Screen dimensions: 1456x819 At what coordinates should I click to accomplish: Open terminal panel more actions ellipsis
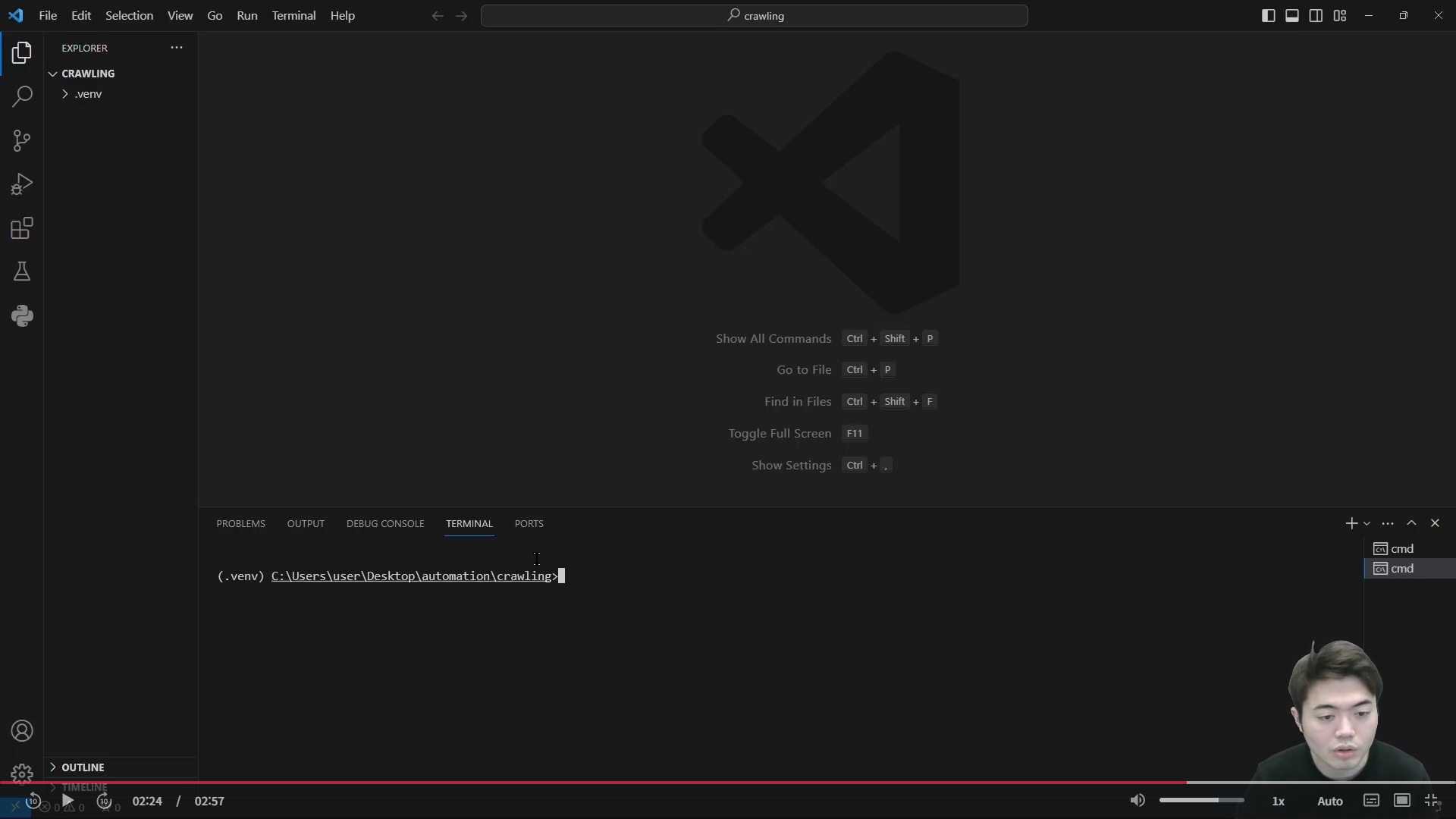1388,523
